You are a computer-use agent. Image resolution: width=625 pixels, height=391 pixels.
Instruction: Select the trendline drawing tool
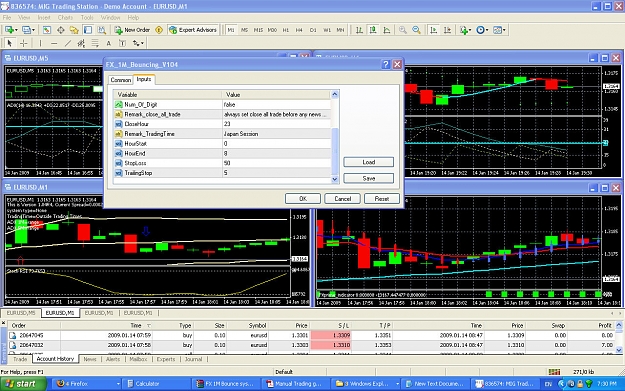click(68, 43)
